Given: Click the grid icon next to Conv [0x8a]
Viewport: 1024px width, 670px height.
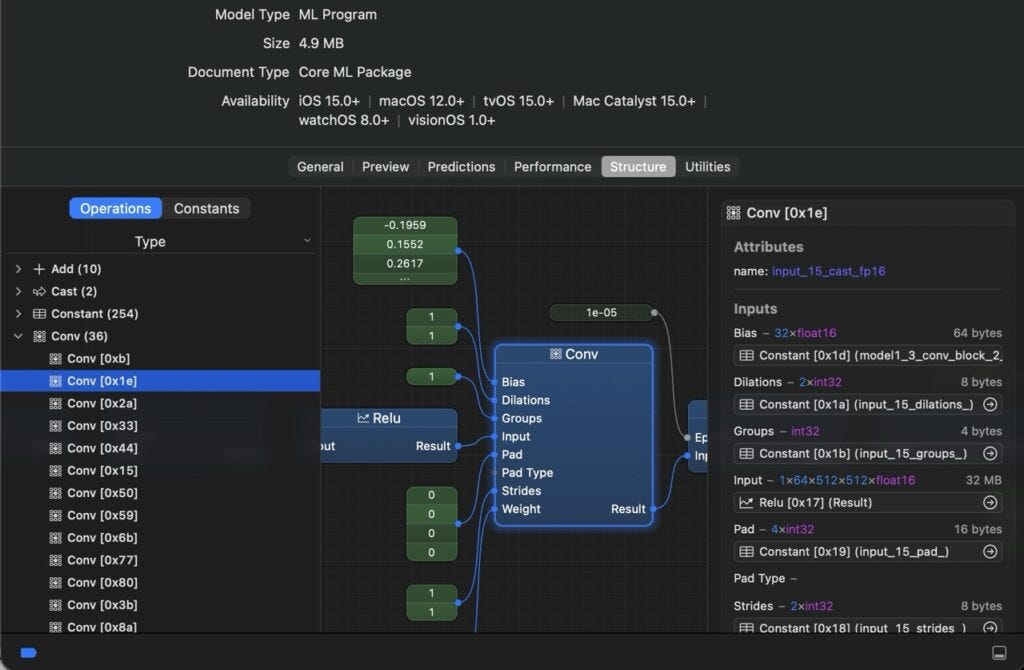Looking at the screenshot, I should coord(54,627).
